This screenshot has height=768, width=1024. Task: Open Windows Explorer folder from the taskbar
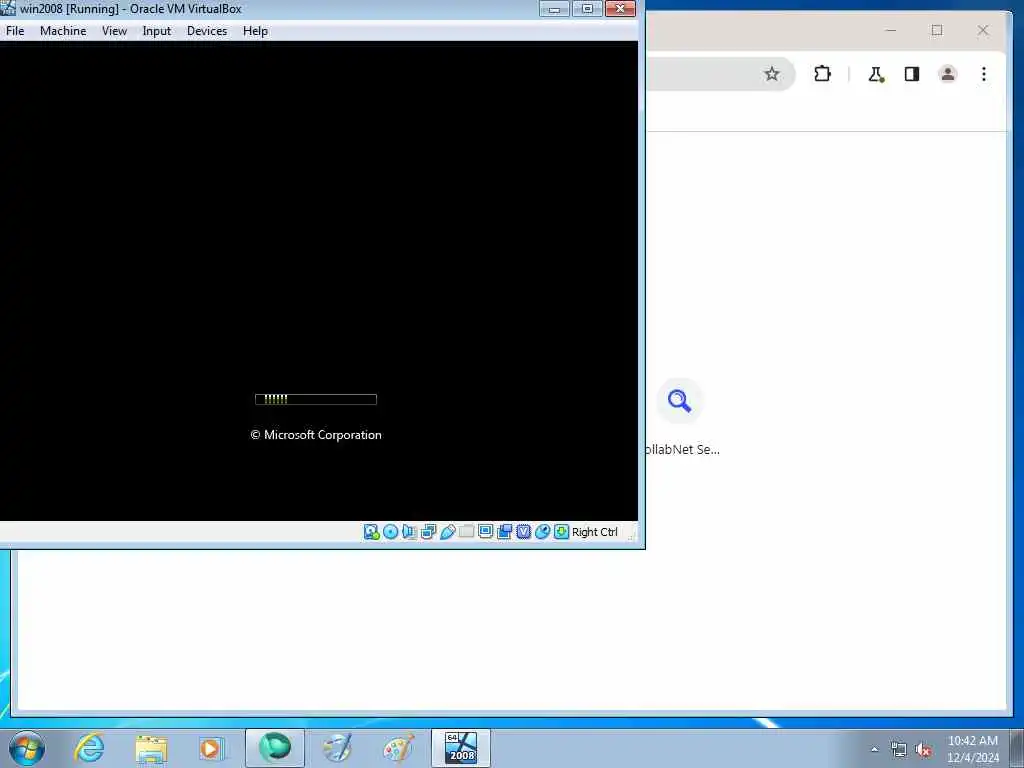[152, 748]
